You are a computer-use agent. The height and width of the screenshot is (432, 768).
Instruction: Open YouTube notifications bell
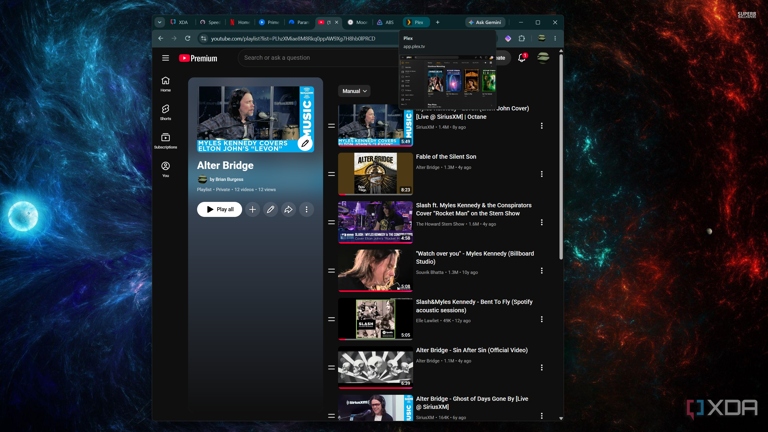[522, 58]
